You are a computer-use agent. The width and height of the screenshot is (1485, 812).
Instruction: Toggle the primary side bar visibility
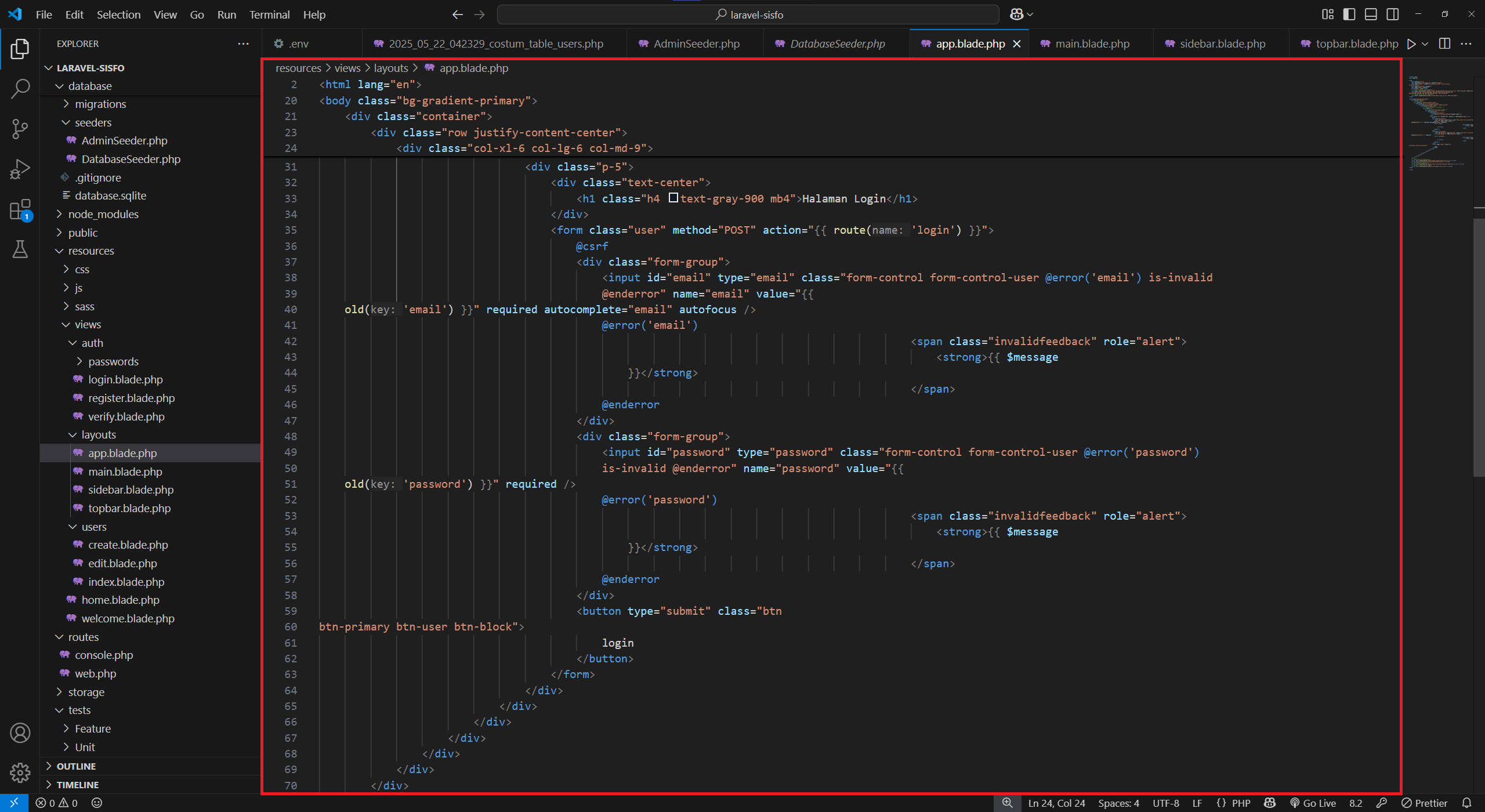[x=1349, y=14]
